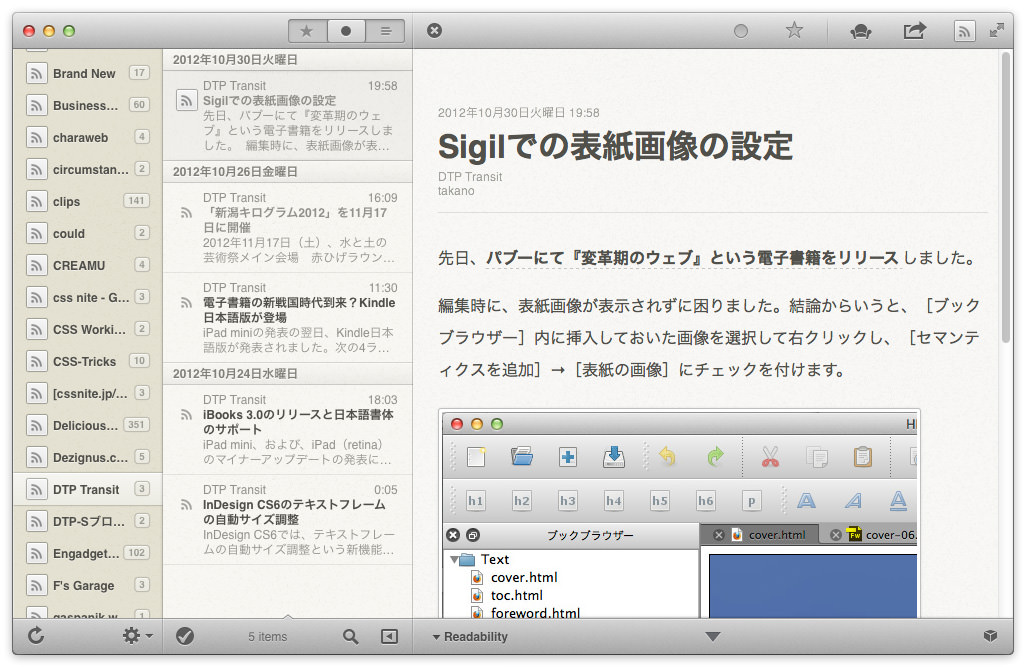Open the search magnifier
The width and height of the screenshot is (1026, 667).
351,636
